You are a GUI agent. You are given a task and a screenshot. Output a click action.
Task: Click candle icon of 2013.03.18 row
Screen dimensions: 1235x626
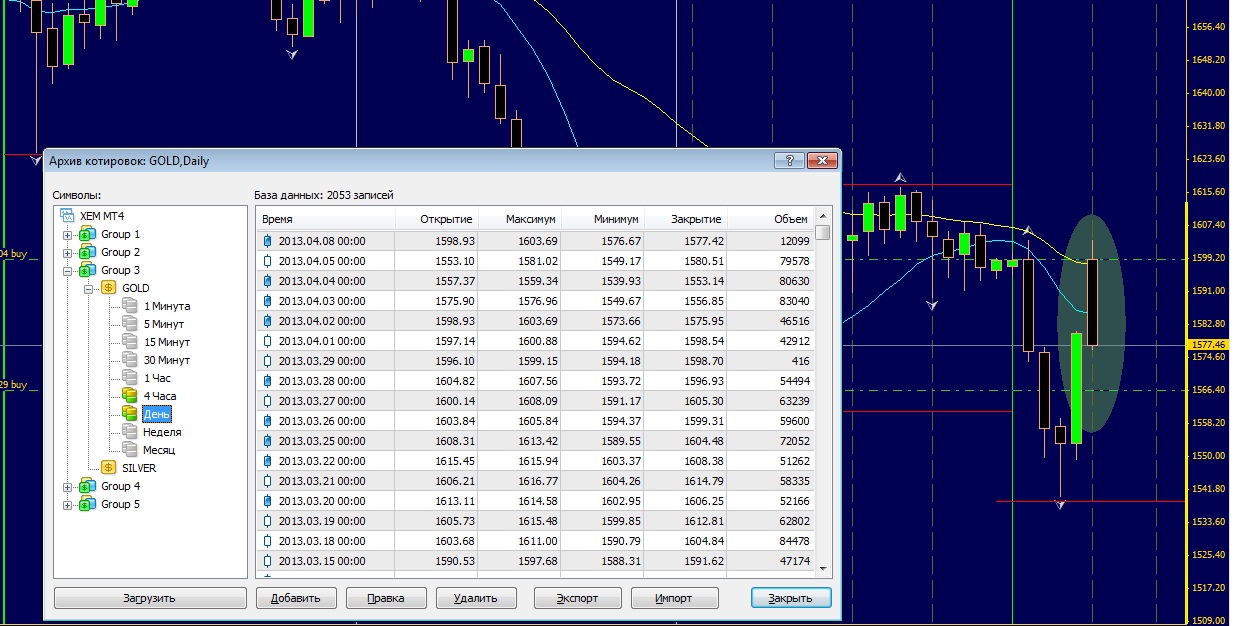[x=267, y=541]
